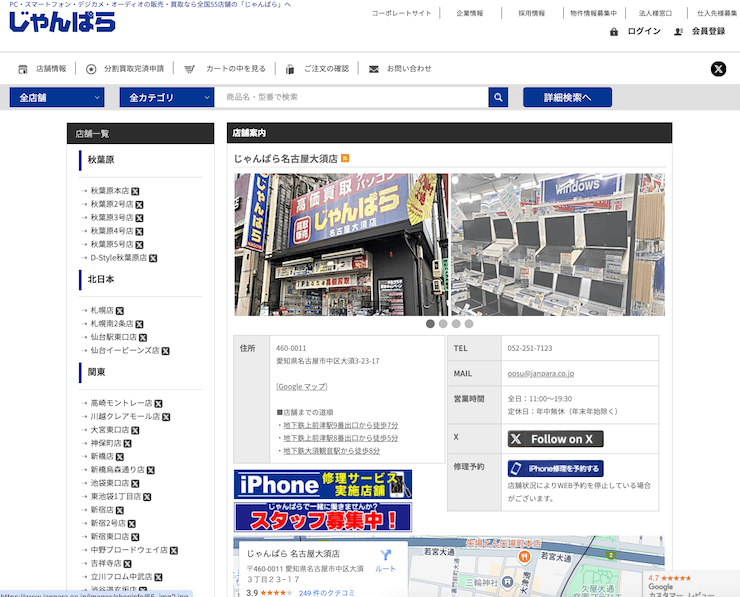
Task: Click the member registration person icon
Action: [x=678, y=32]
